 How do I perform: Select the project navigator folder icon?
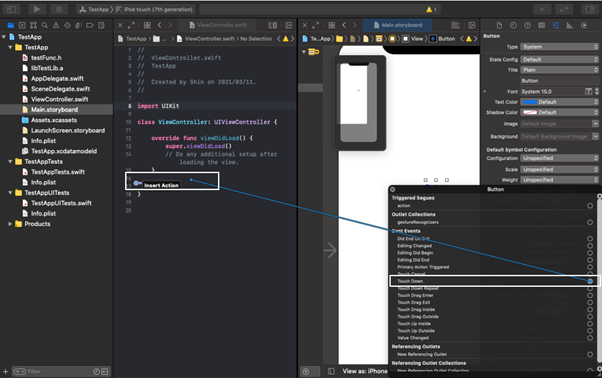tap(11, 25)
